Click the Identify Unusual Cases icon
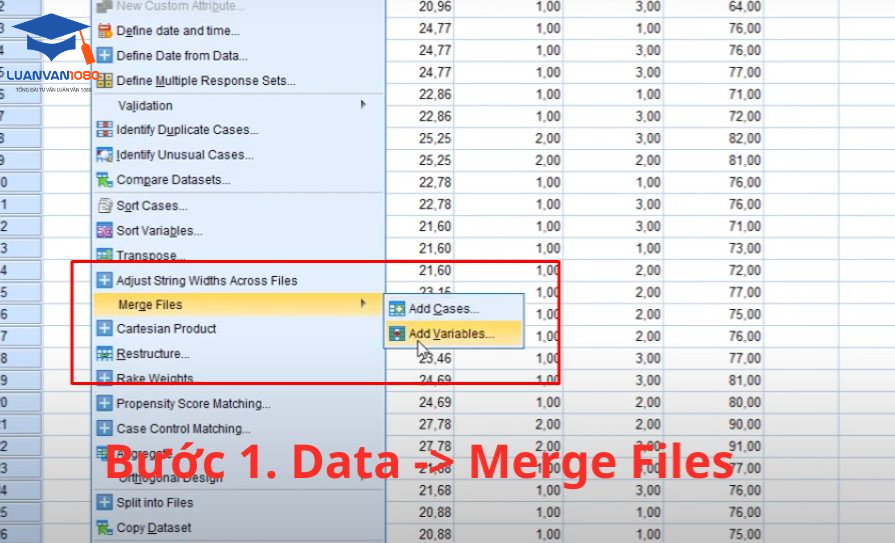The height and width of the screenshot is (543, 895). (104, 155)
